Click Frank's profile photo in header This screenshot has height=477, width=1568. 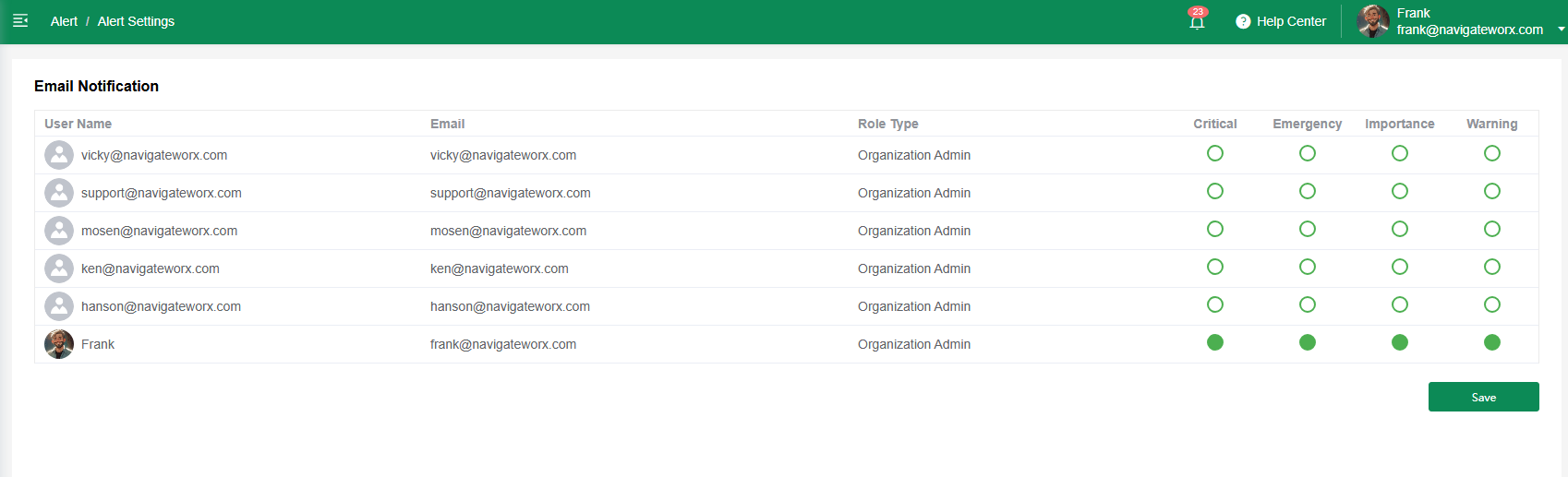tap(1373, 21)
